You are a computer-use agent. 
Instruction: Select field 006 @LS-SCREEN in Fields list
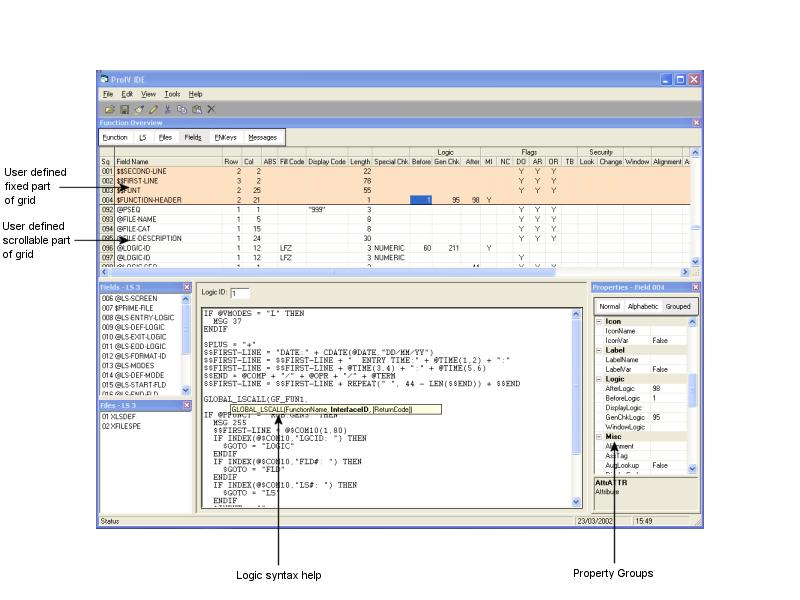[x=140, y=298]
